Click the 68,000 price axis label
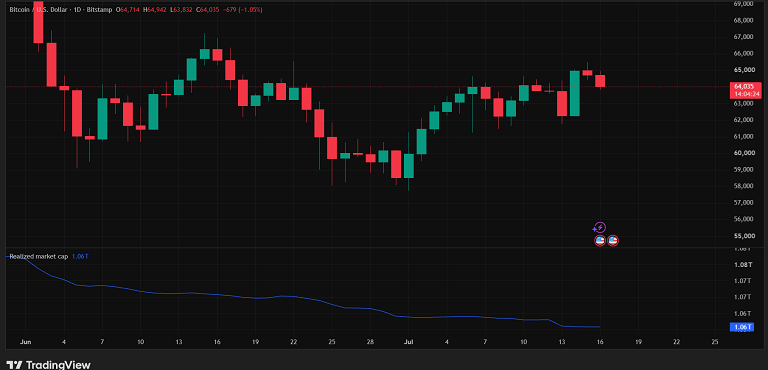768x370 pixels. coord(743,21)
